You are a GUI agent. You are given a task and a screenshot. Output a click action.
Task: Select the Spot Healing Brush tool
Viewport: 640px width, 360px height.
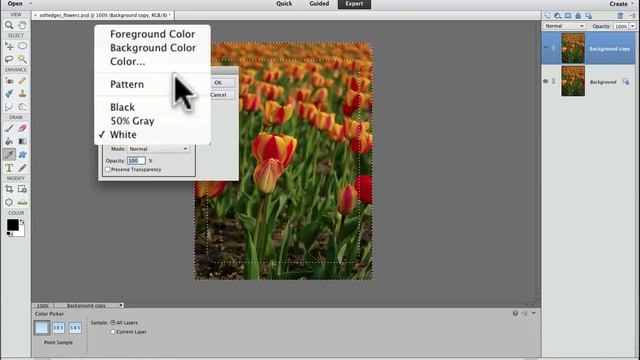22,81
